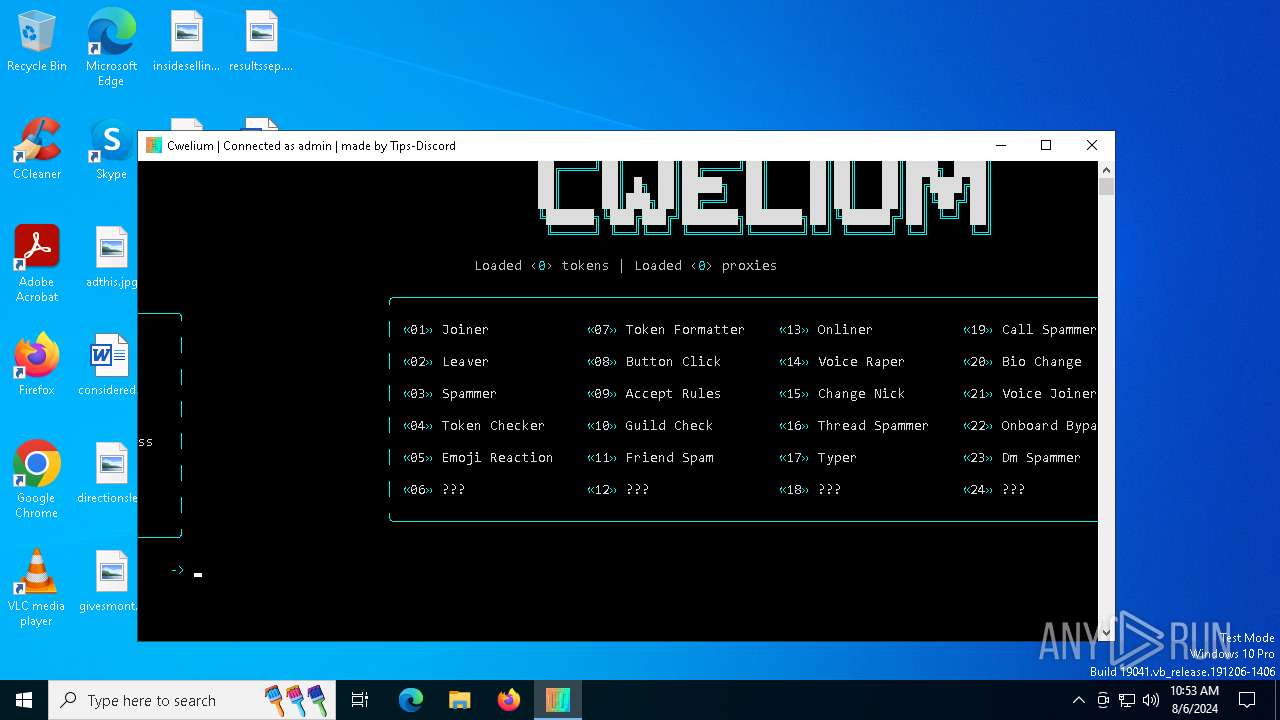Open CCleaner desktop shortcut
The width and height of the screenshot is (1280, 720).
pyautogui.click(x=37, y=150)
